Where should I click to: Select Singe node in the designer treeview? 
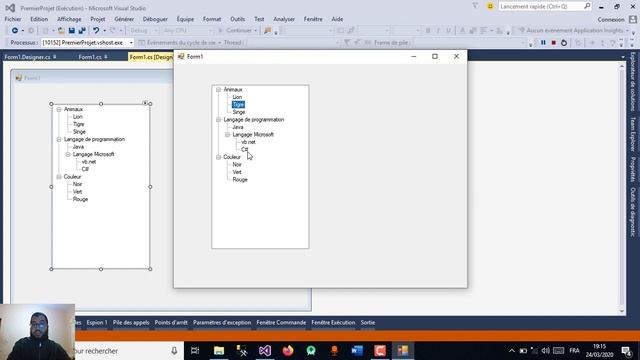click(x=79, y=132)
